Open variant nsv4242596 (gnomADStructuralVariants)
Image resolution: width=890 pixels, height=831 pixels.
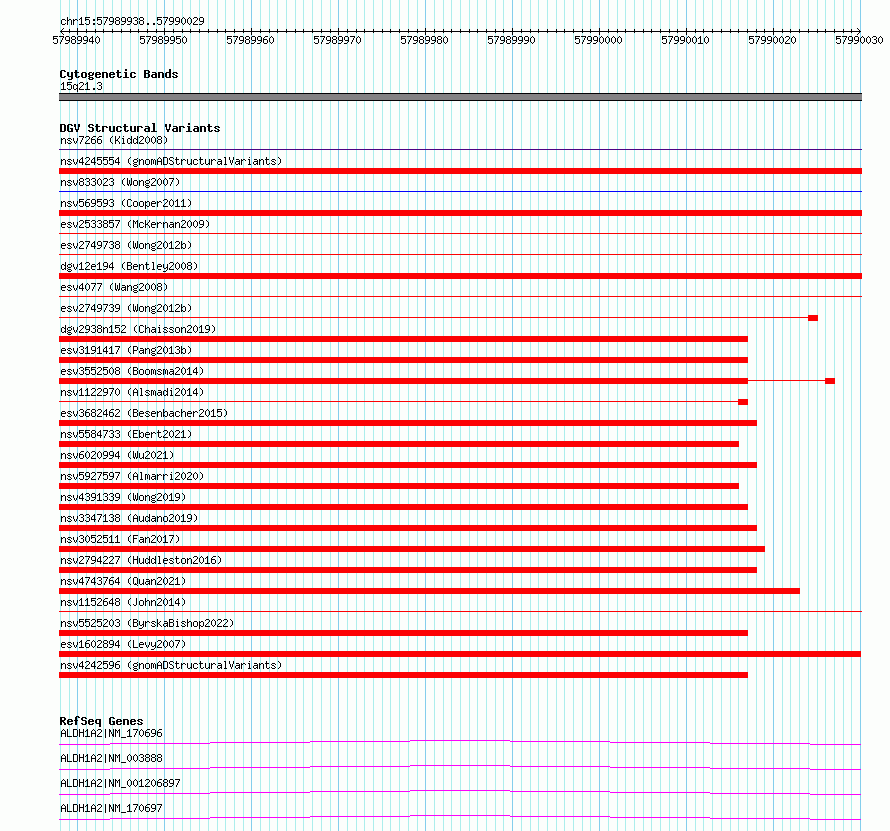pos(171,665)
